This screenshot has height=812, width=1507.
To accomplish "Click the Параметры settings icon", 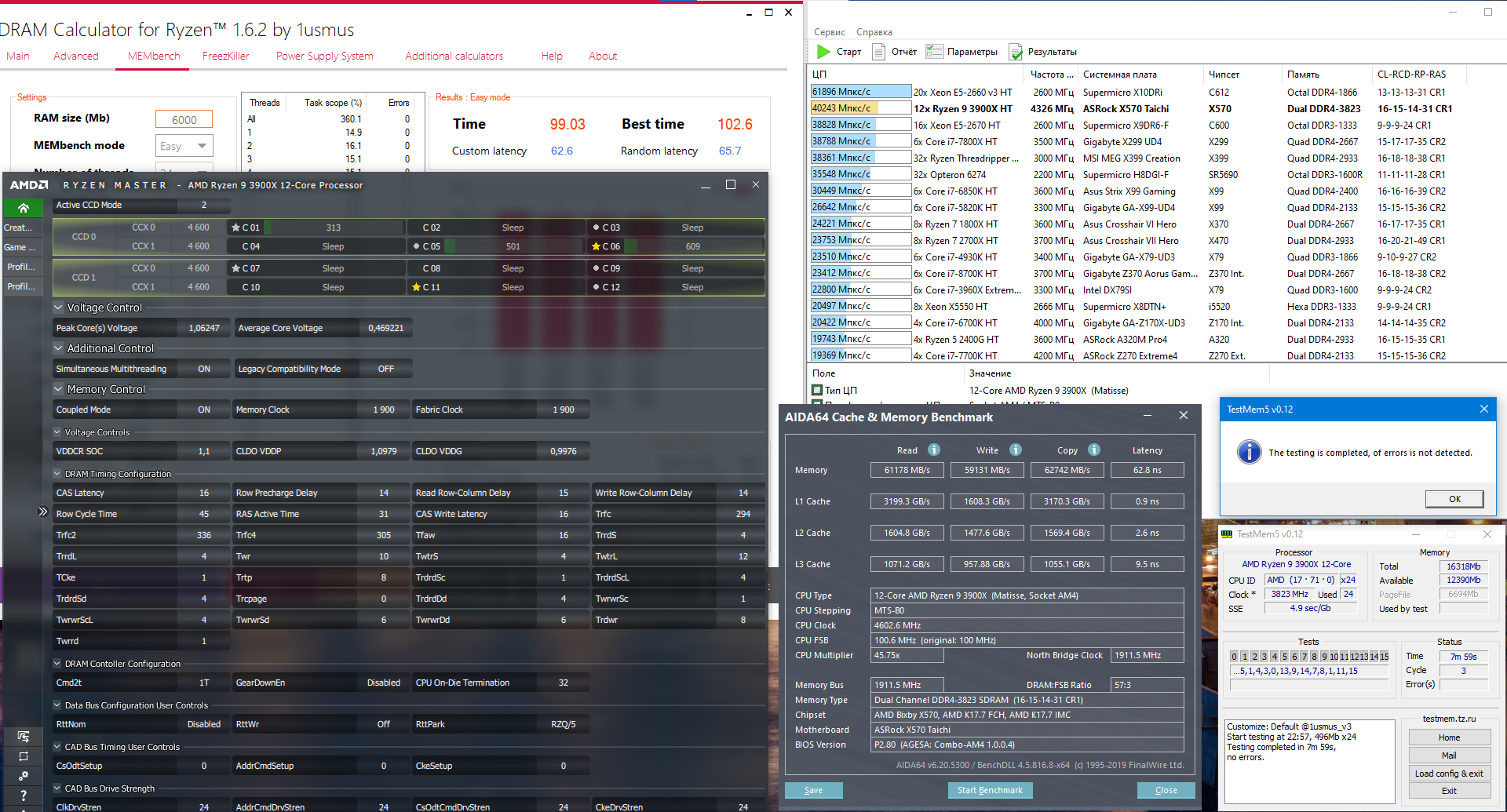I will [x=934, y=52].
